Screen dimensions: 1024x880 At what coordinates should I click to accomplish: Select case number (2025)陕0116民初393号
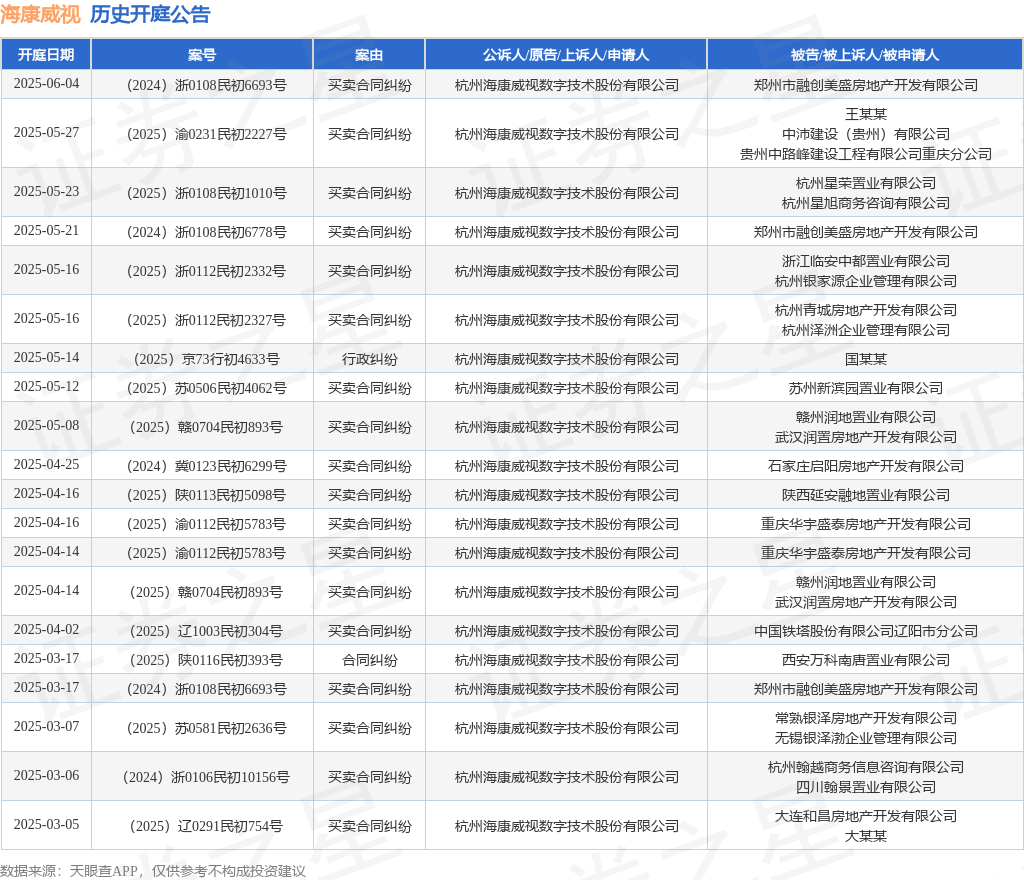(206, 661)
